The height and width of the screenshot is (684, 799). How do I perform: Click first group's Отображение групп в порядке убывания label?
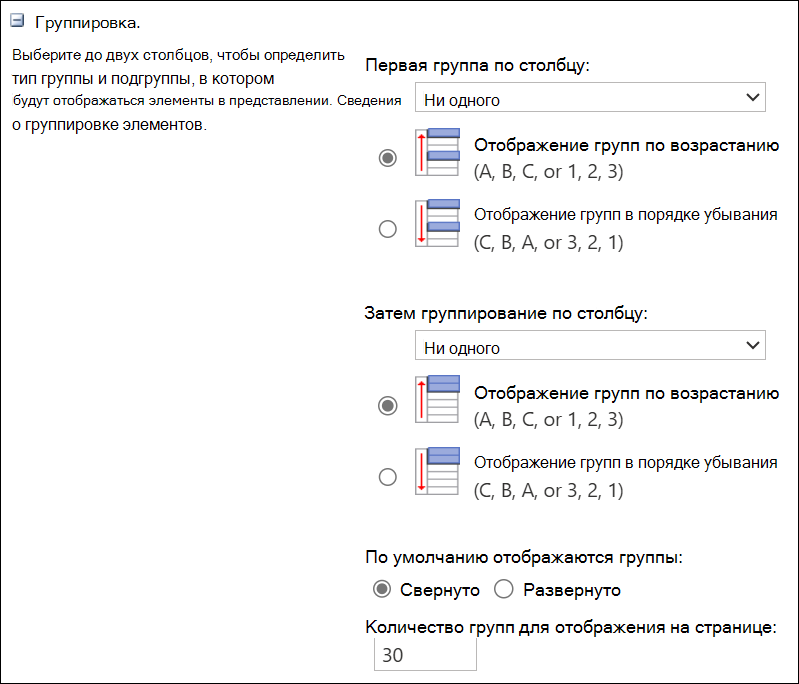click(626, 215)
